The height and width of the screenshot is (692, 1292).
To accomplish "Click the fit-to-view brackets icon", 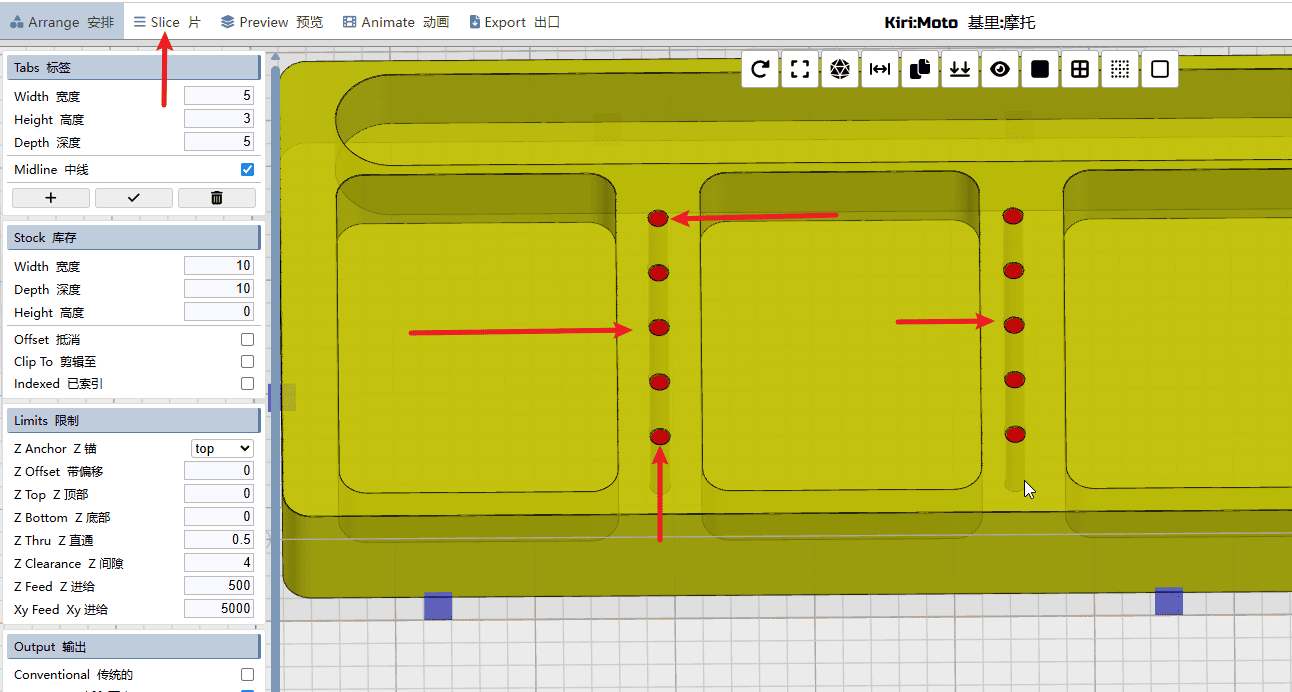I will (800, 69).
